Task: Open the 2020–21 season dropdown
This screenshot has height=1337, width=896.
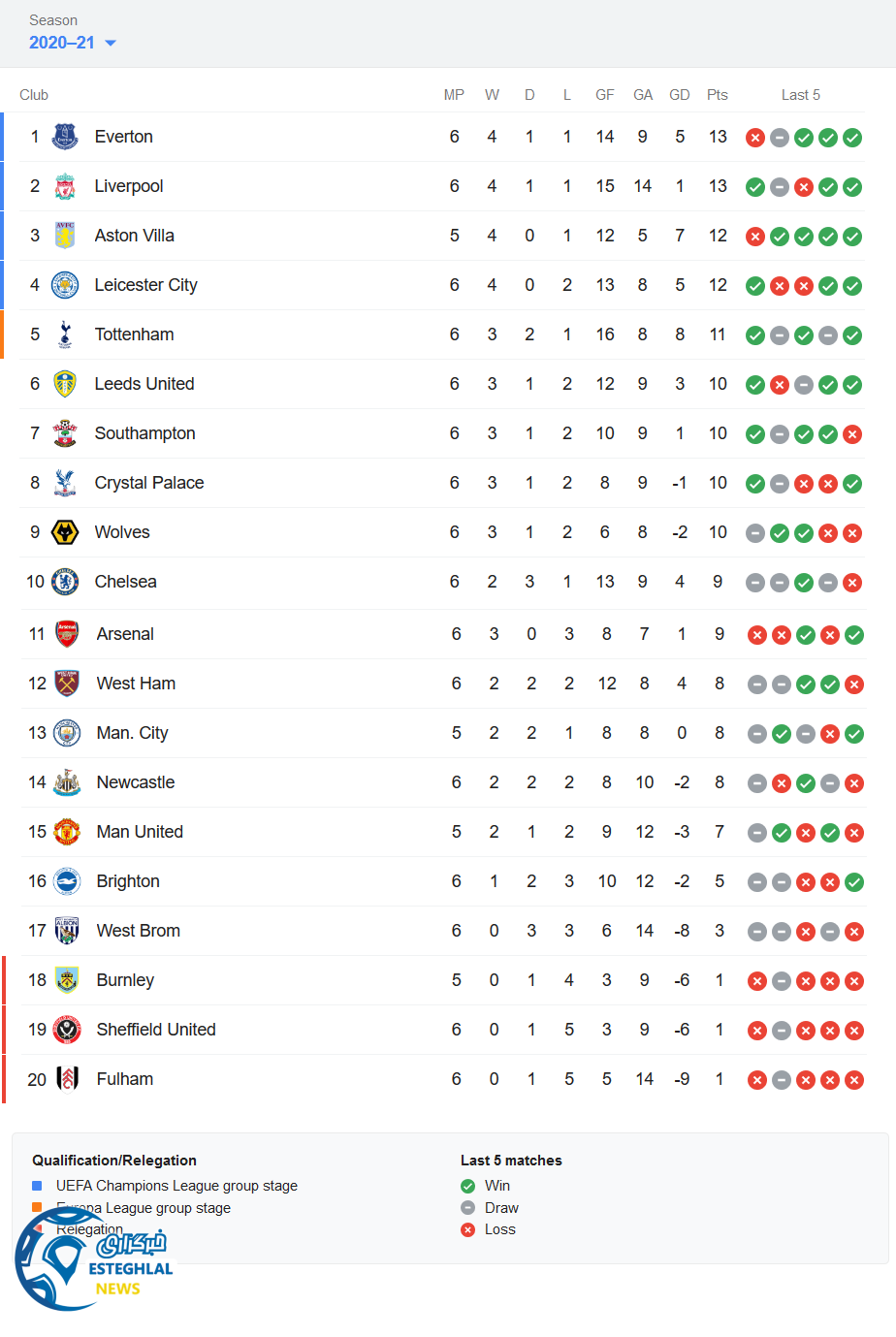Action: coord(73,43)
